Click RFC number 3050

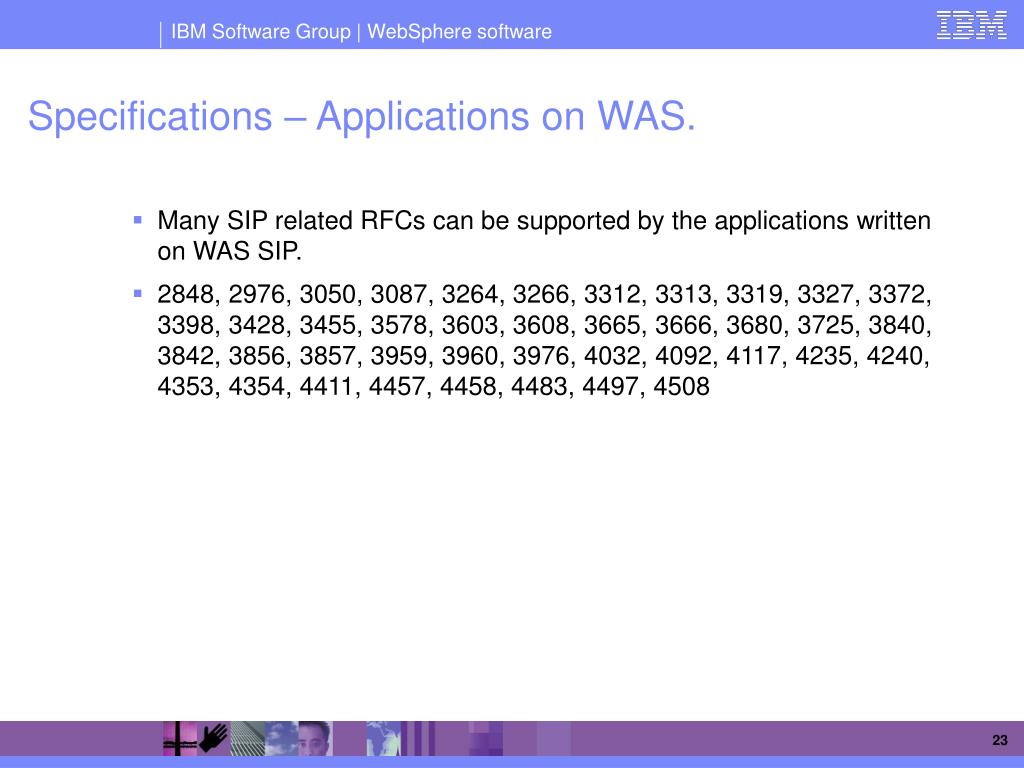[x=328, y=295]
